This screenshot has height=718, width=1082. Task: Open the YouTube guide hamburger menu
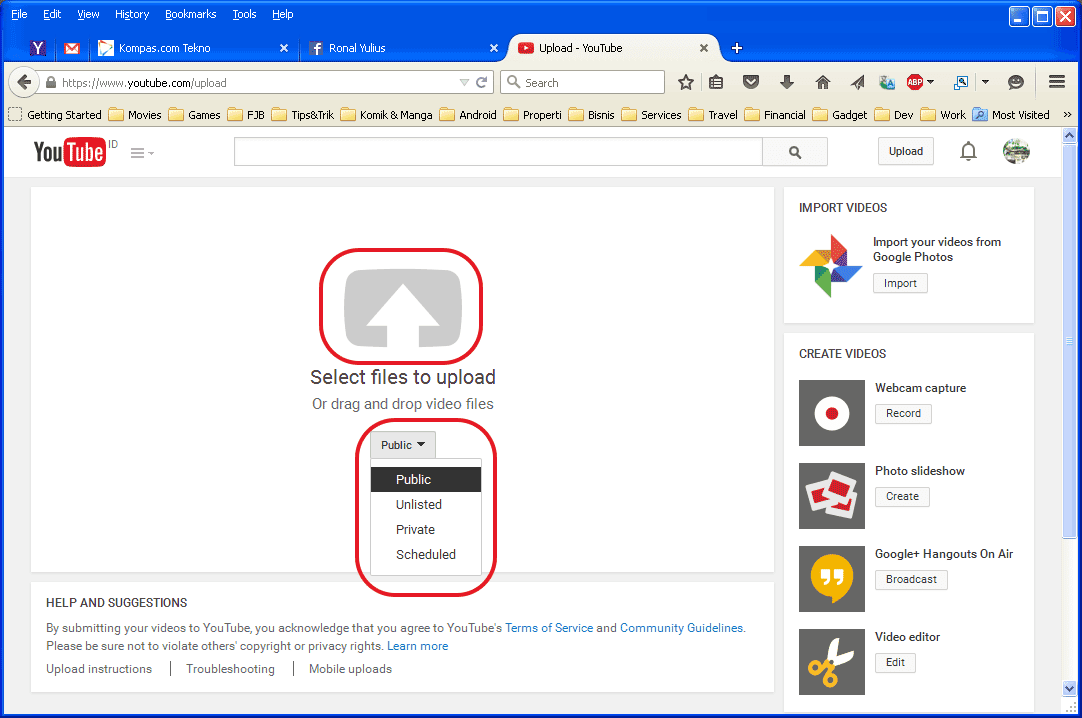pyautogui.click(x=141, y=153)
